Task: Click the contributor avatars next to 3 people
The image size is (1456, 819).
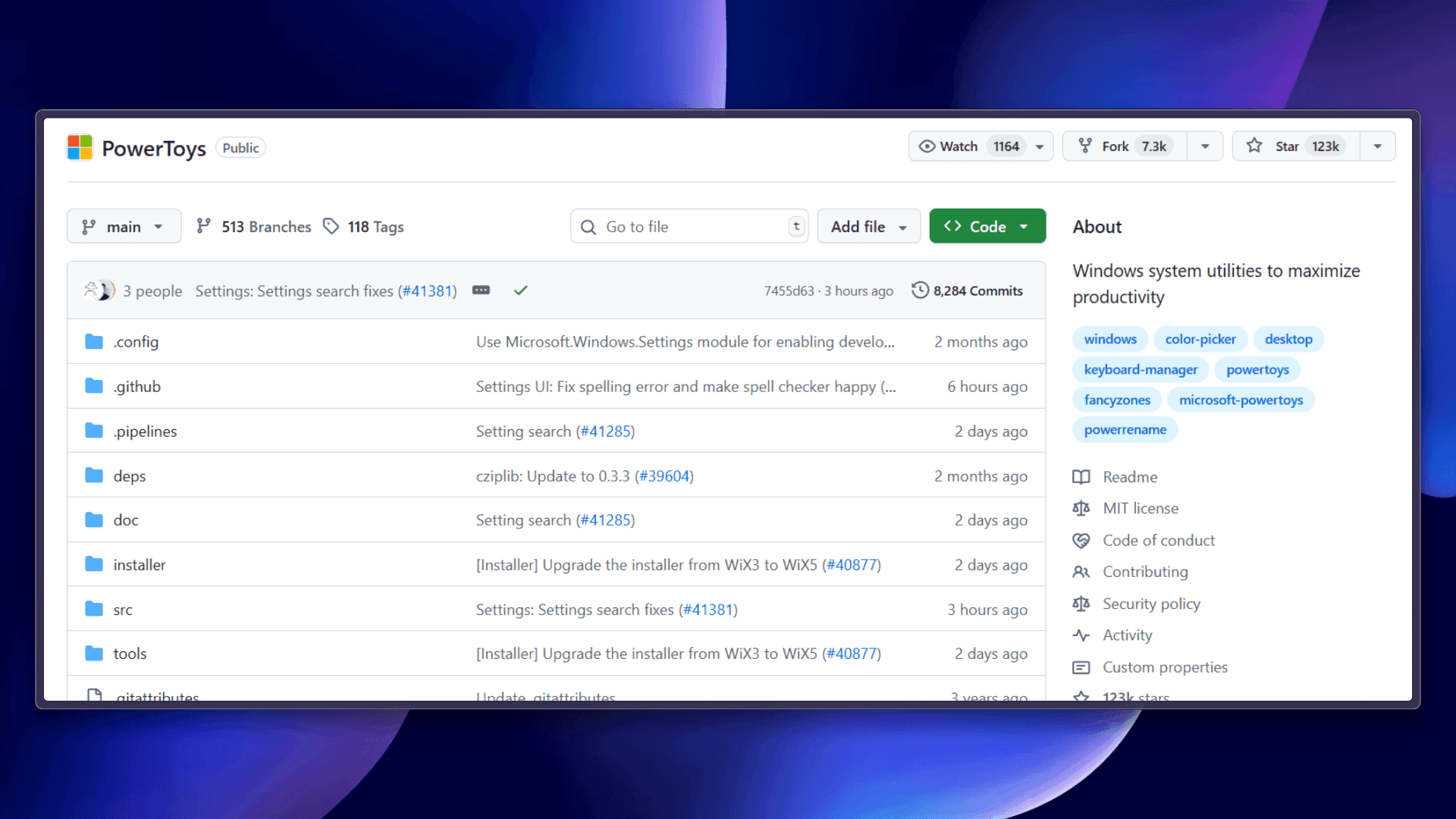Action: point(99,290)
